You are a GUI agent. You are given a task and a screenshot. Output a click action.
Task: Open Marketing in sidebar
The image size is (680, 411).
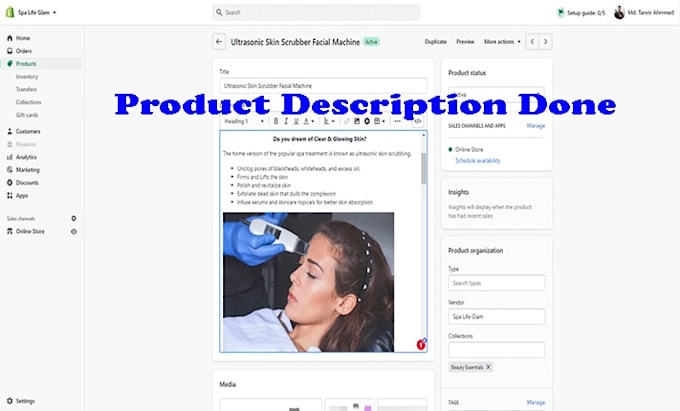(28, 170)
